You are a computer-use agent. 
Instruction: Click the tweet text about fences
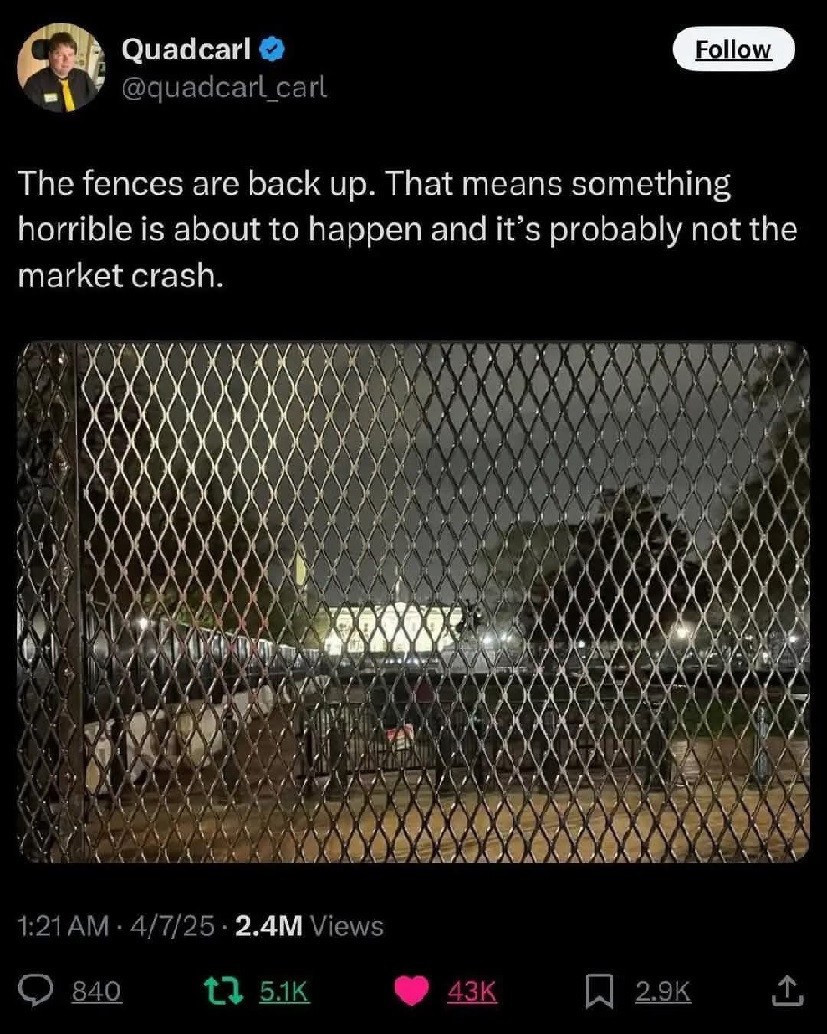408,230
